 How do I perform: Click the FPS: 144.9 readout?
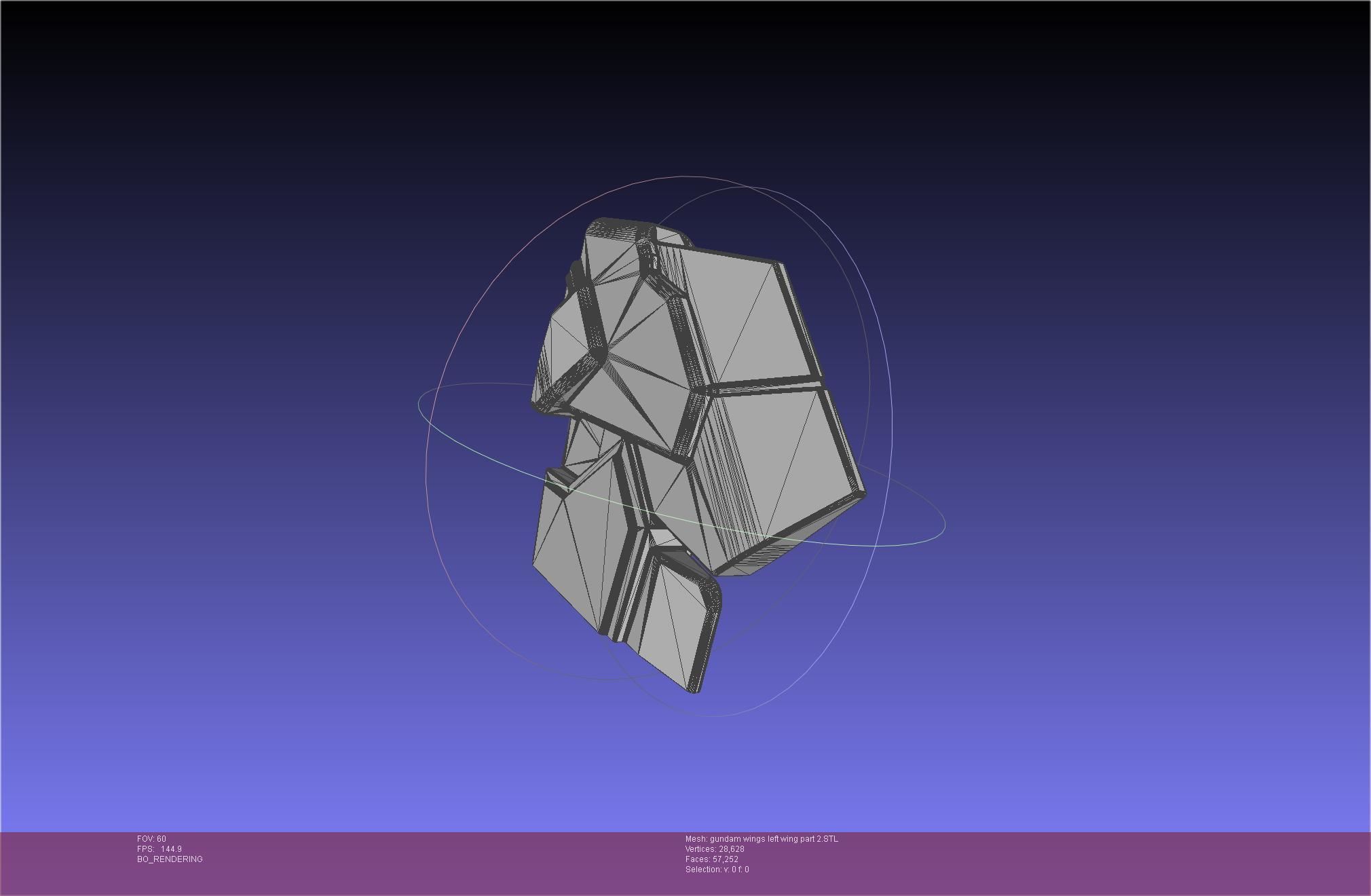click(x=159, y=848)
